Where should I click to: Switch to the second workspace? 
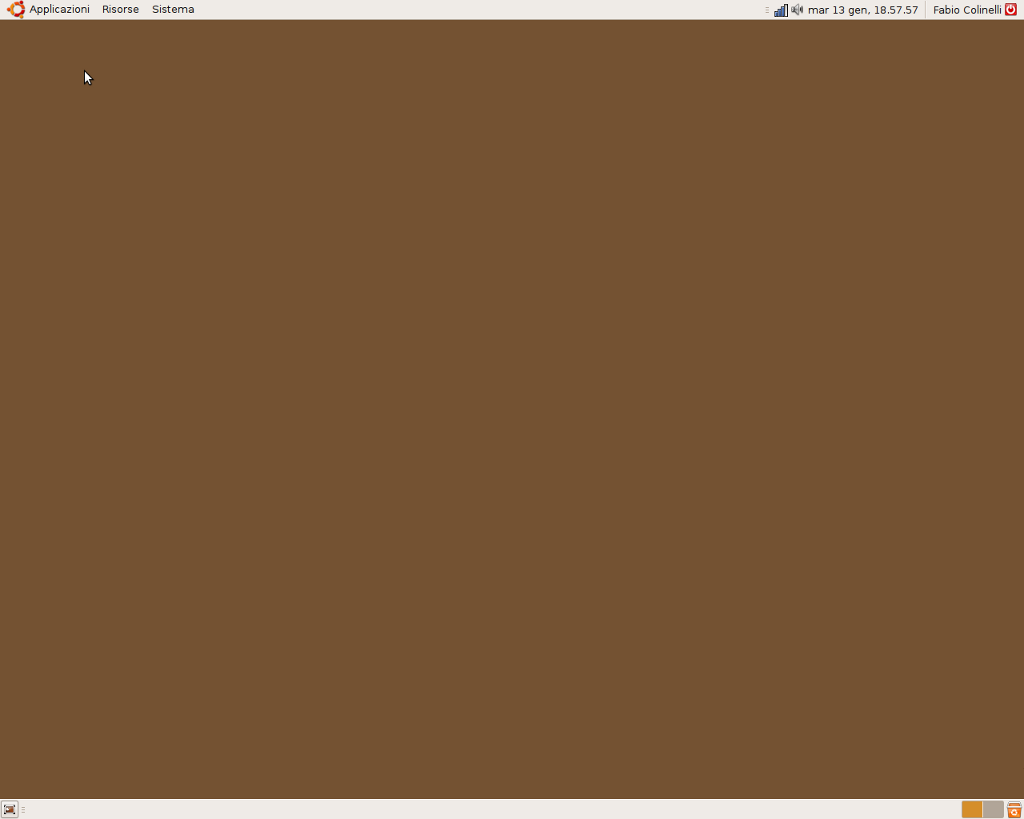993,810
